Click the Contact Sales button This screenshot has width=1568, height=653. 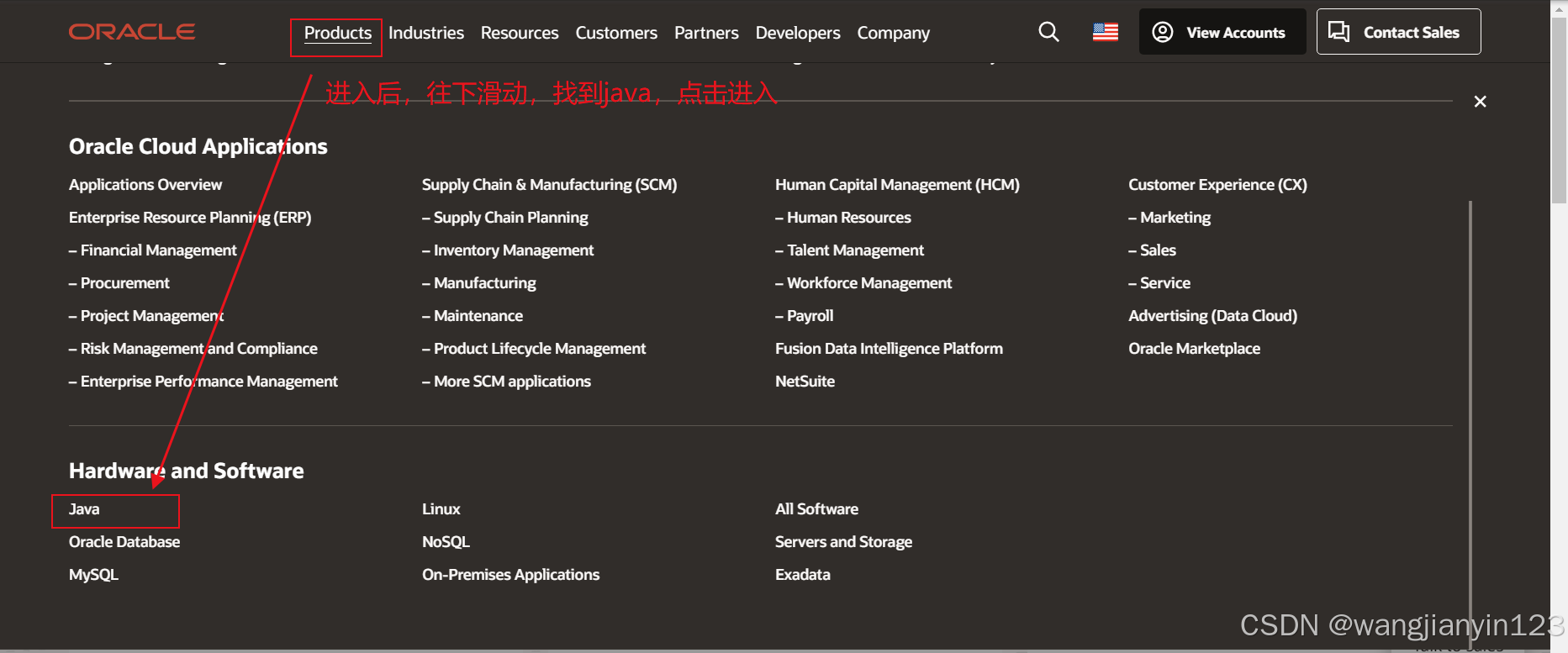point(1399,32)
